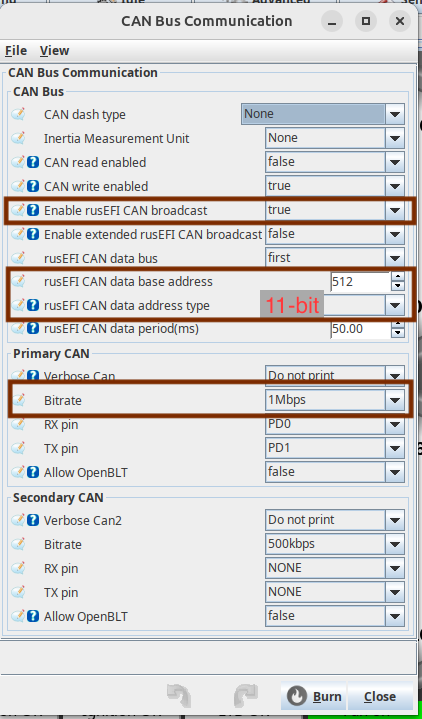Screen dimensions: 422x719
Task: Click edit pencil icon for Secondary RX pin
Action: coord(18,568)
